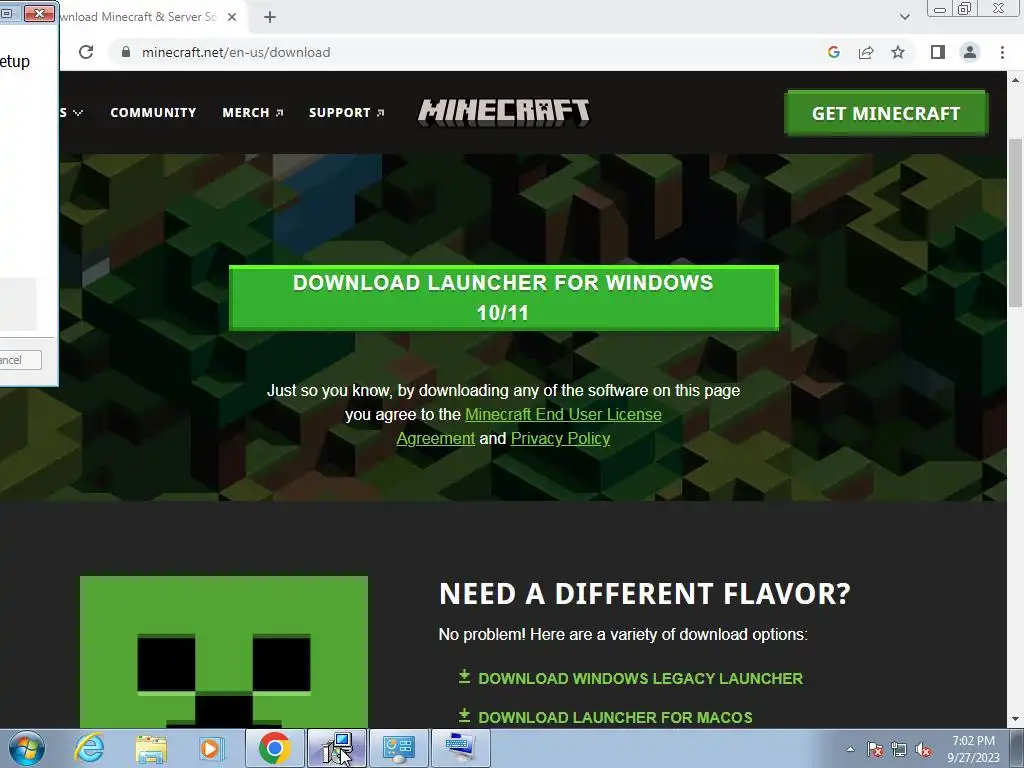Open the Chrome profile avatar
This screenshot has width=1024, height=768.
coord(970,52)
